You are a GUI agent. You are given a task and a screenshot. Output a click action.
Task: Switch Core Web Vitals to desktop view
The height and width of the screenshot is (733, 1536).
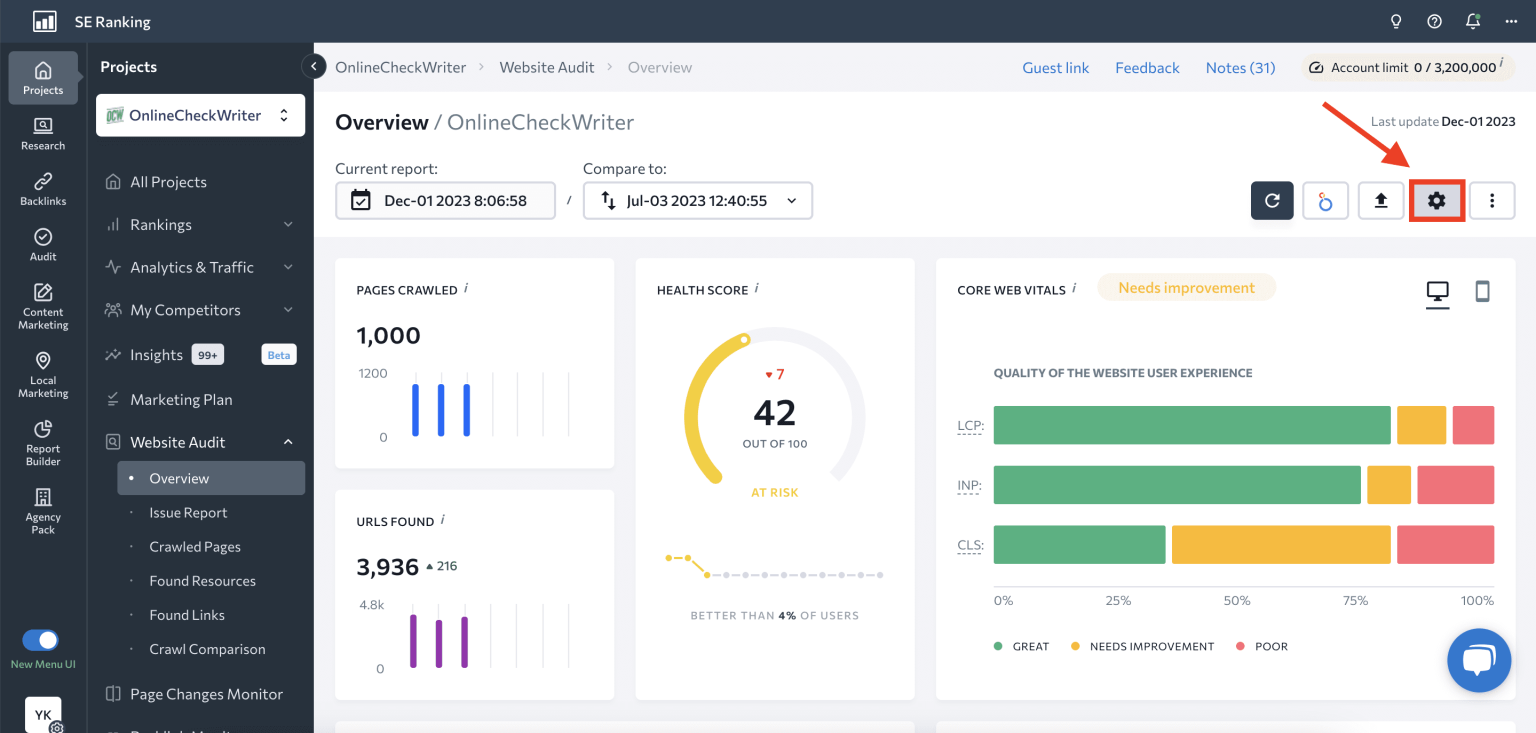pyautogui.click(x=1437, y=292)
